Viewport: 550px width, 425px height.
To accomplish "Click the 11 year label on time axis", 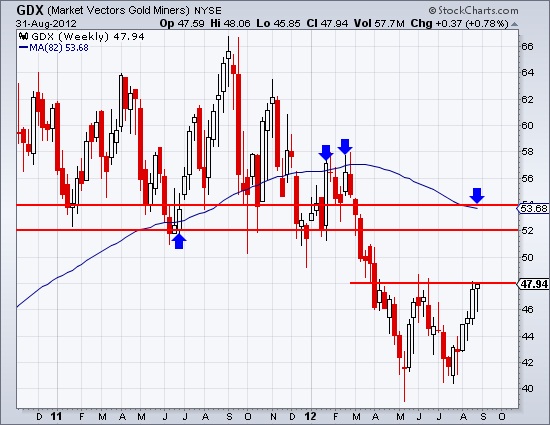I will tap(56, 417).
